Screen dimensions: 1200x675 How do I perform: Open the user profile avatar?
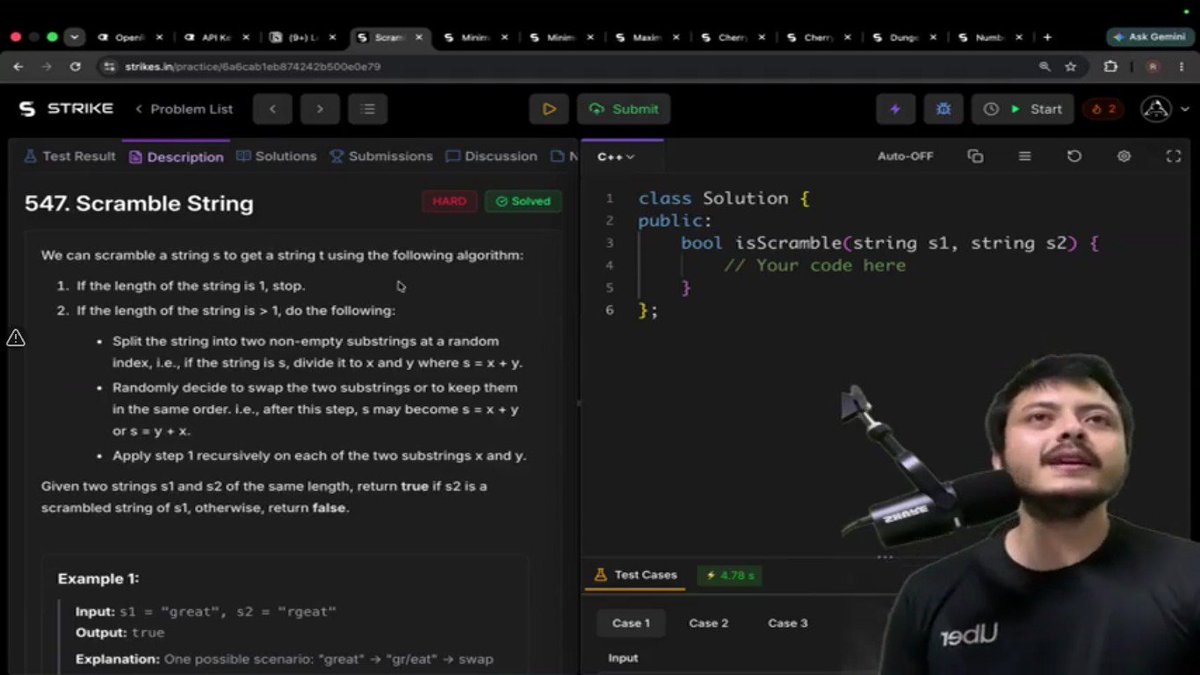point(1156,109)
